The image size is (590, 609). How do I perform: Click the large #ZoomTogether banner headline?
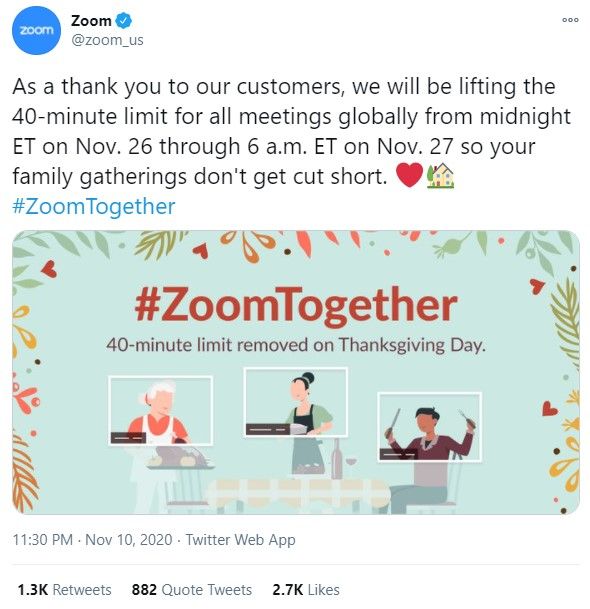tap(296, 306)
